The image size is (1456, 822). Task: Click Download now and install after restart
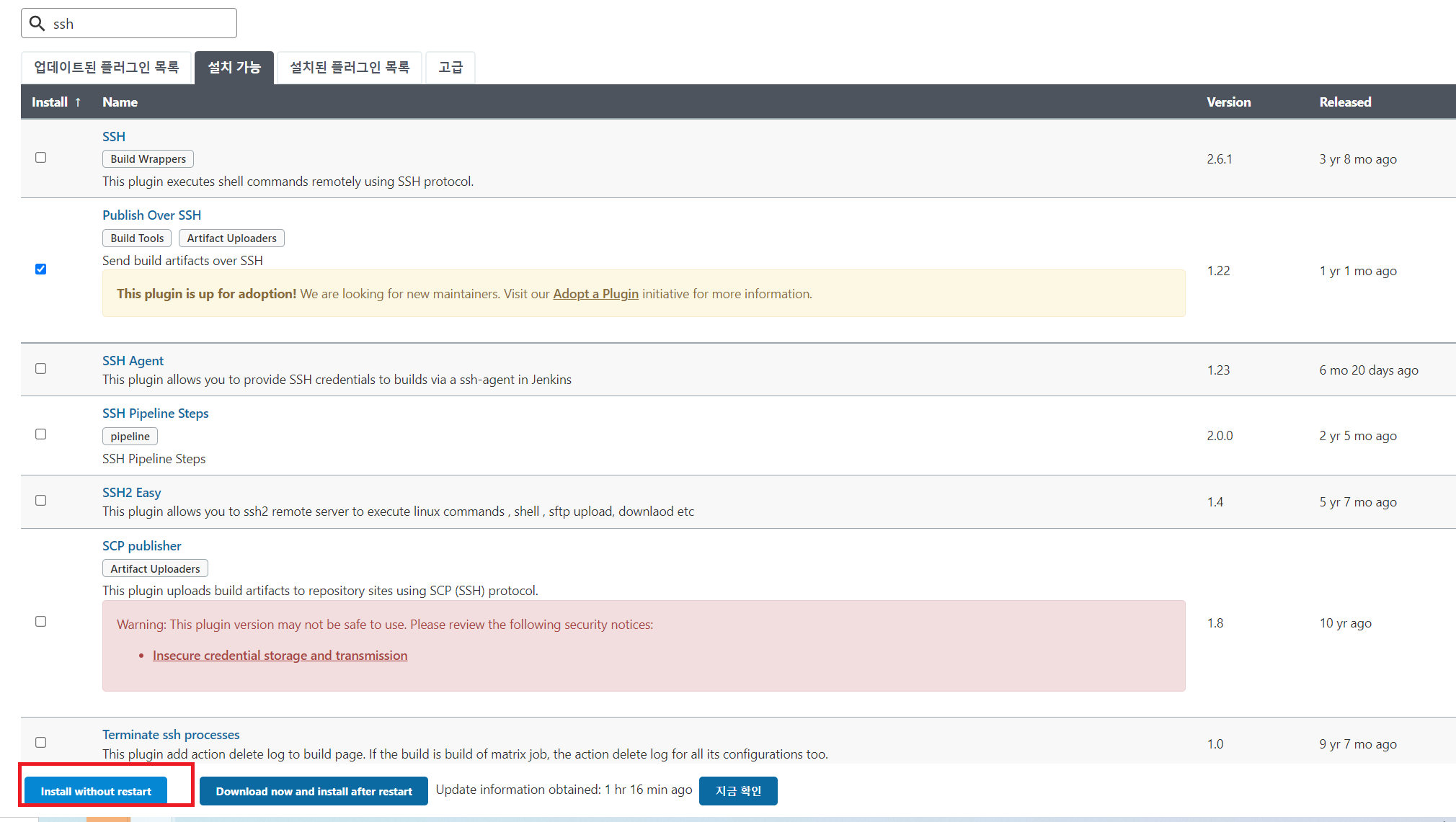coord(314,791)
